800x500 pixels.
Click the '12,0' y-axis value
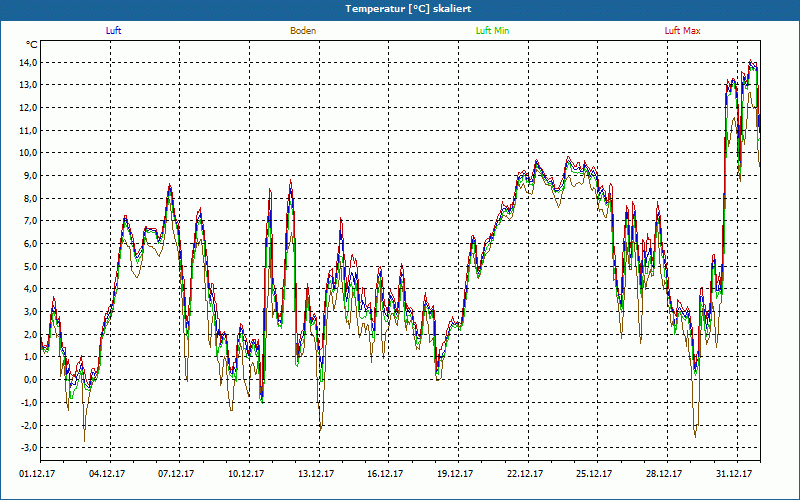click(28, 108)
